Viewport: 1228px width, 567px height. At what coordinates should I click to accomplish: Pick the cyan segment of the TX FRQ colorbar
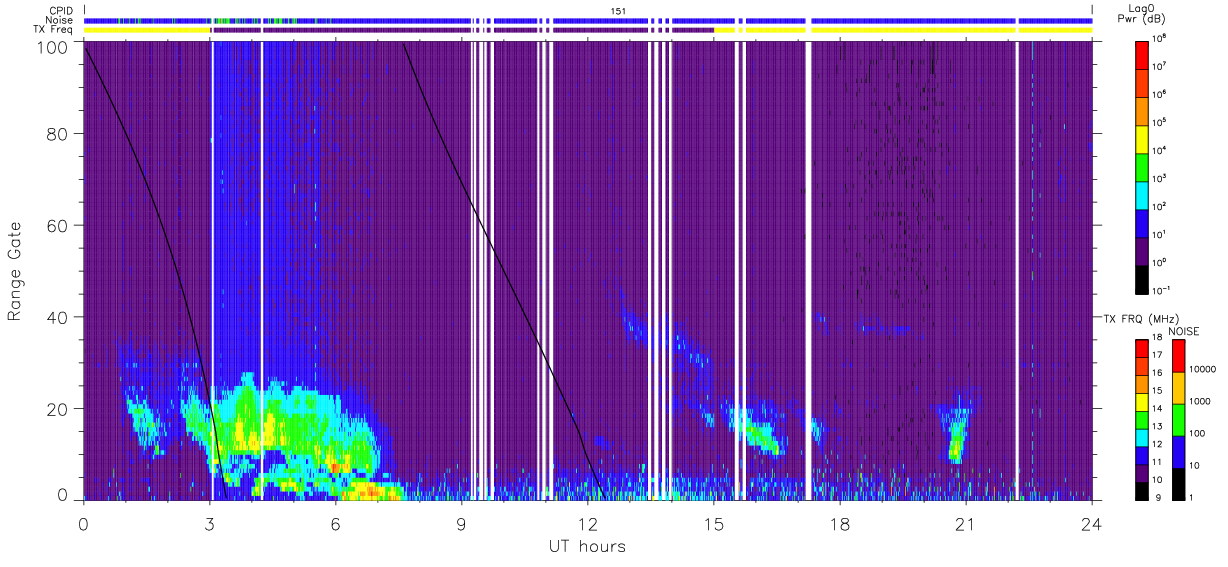click(x=1144, y=437)
